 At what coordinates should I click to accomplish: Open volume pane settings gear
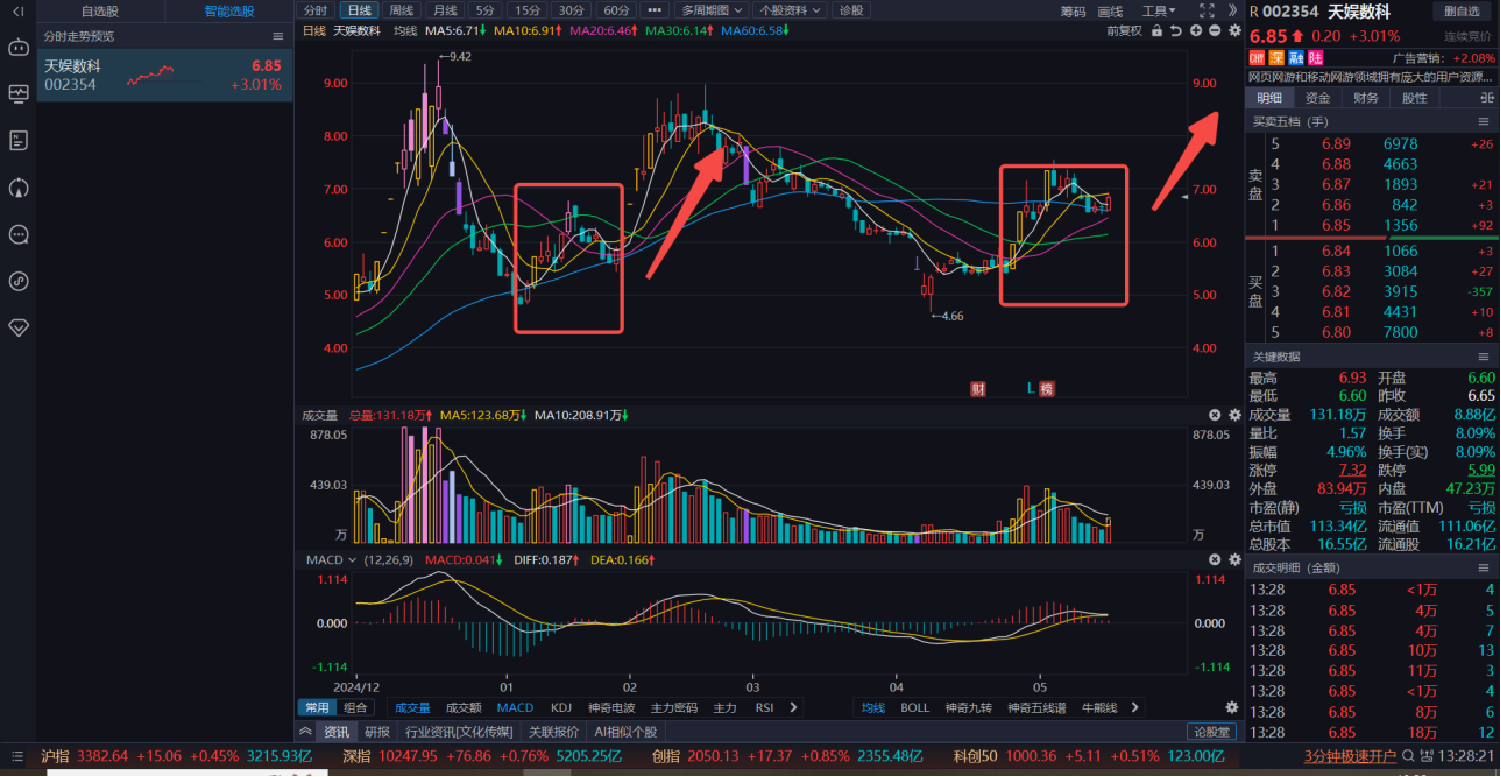coord(1235,415)
